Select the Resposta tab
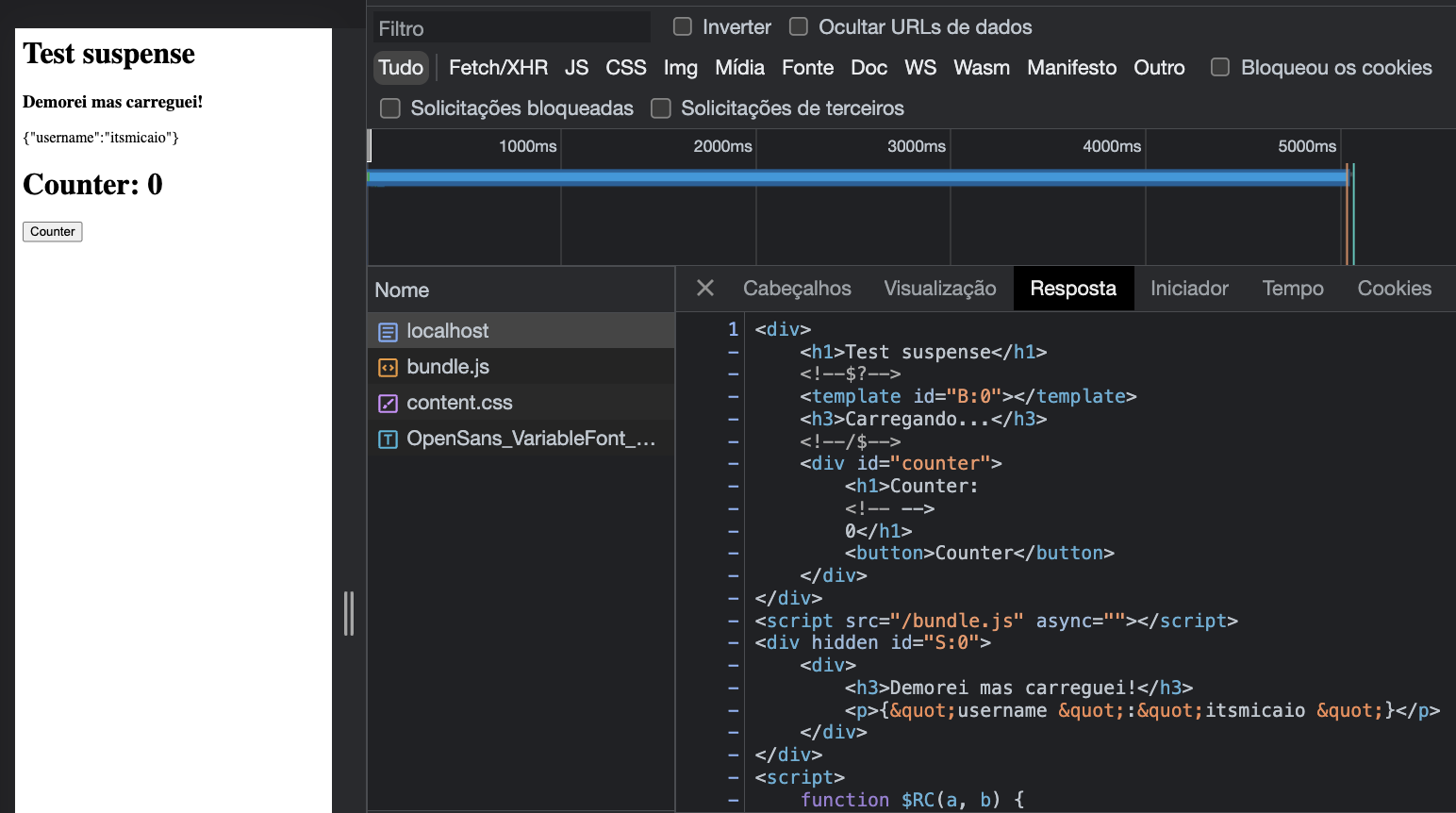The height and width of the screenshot is (813, 1456). [1073, 289]
